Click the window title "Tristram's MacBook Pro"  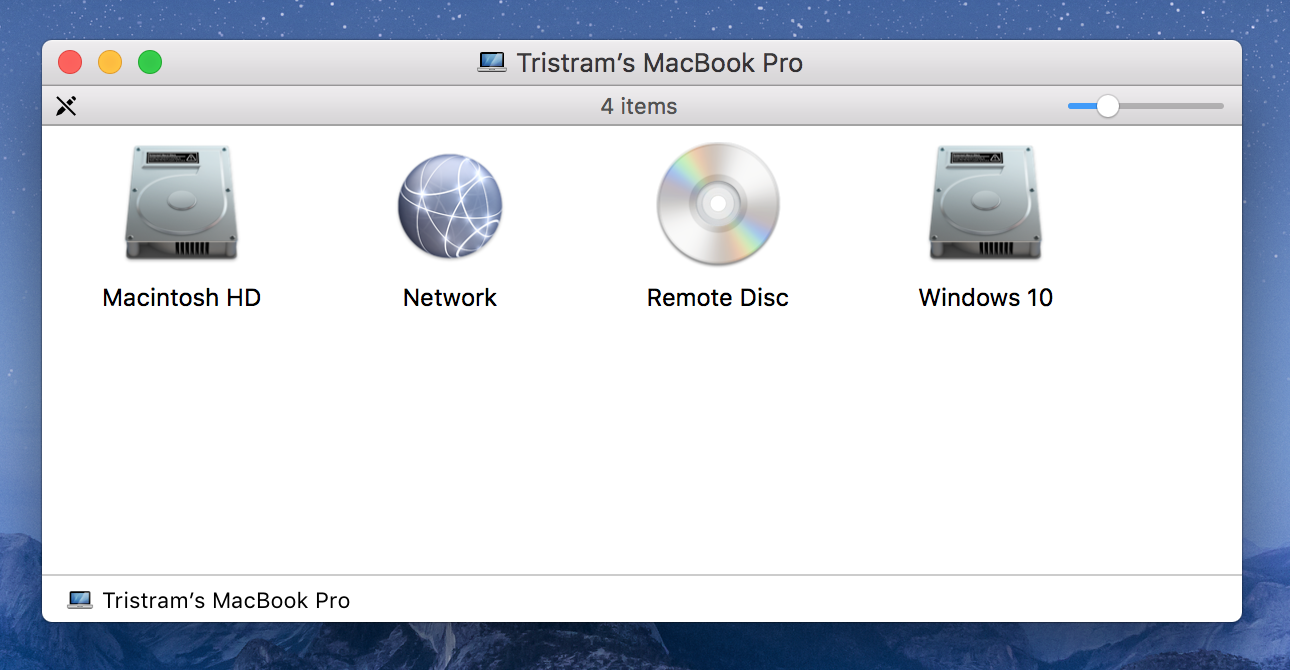[660, 63]
